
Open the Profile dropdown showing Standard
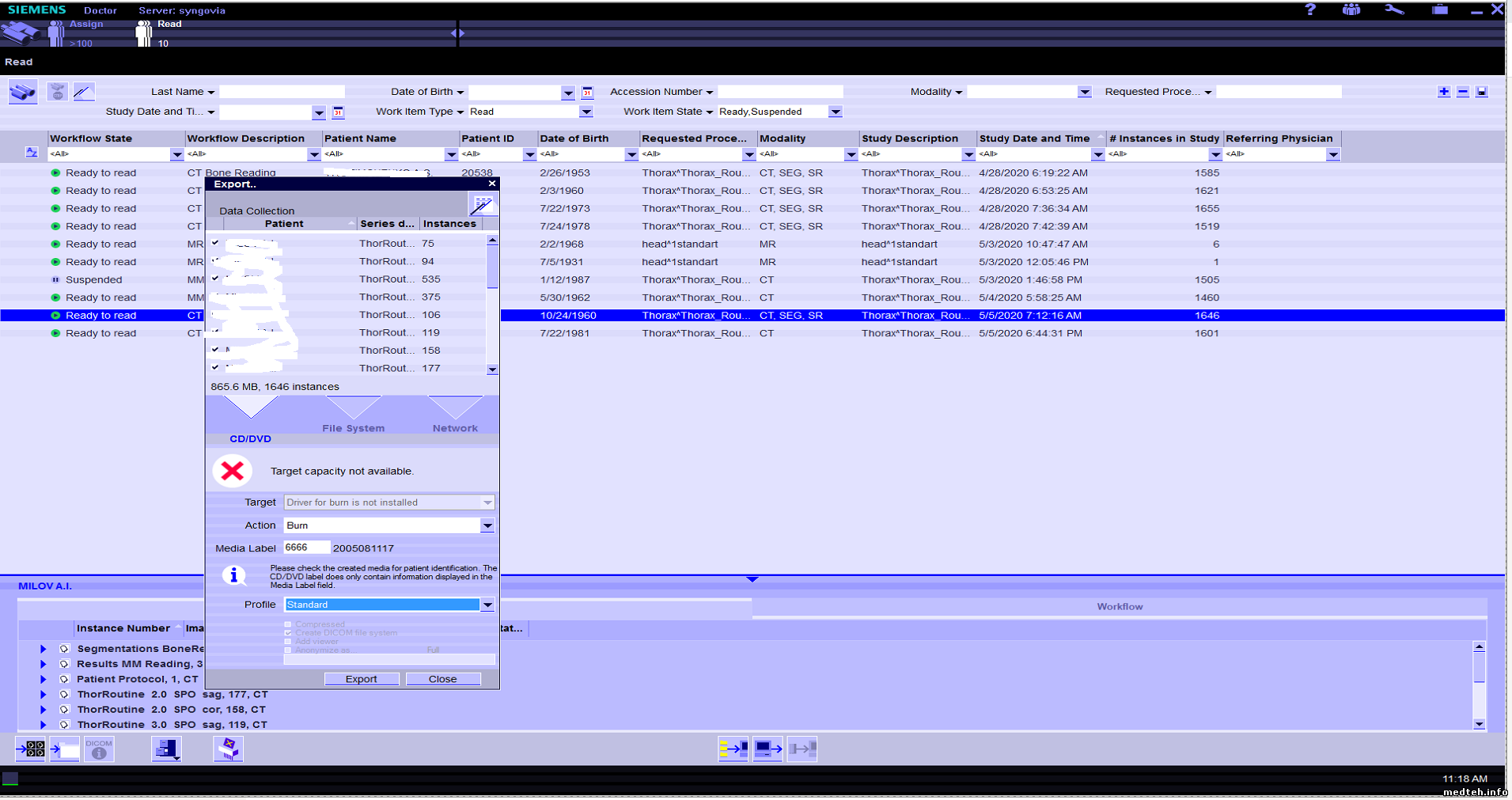point(487,605)
